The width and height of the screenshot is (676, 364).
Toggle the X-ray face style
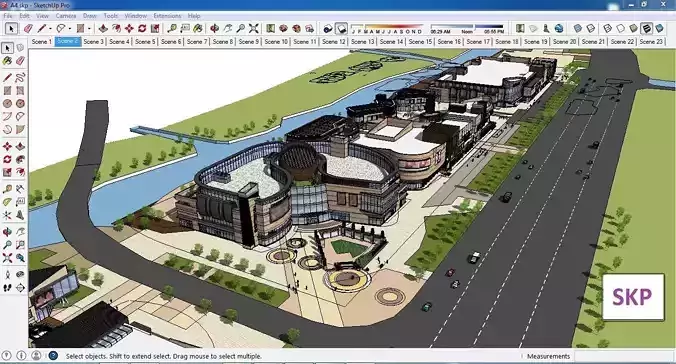pos(577,28)
